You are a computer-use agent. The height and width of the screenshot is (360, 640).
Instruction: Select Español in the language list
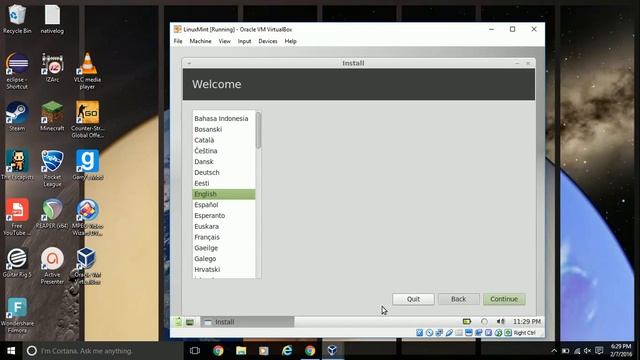(224, 205)
